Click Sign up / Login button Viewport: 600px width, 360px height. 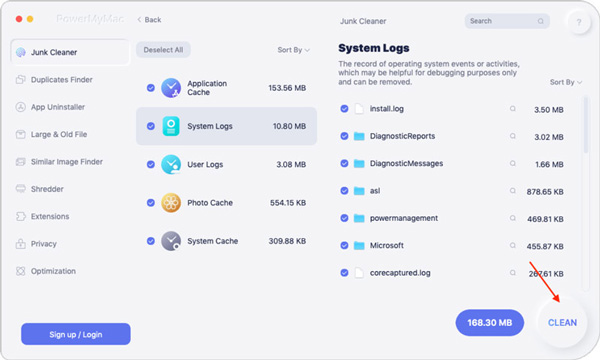coord(76,334)
